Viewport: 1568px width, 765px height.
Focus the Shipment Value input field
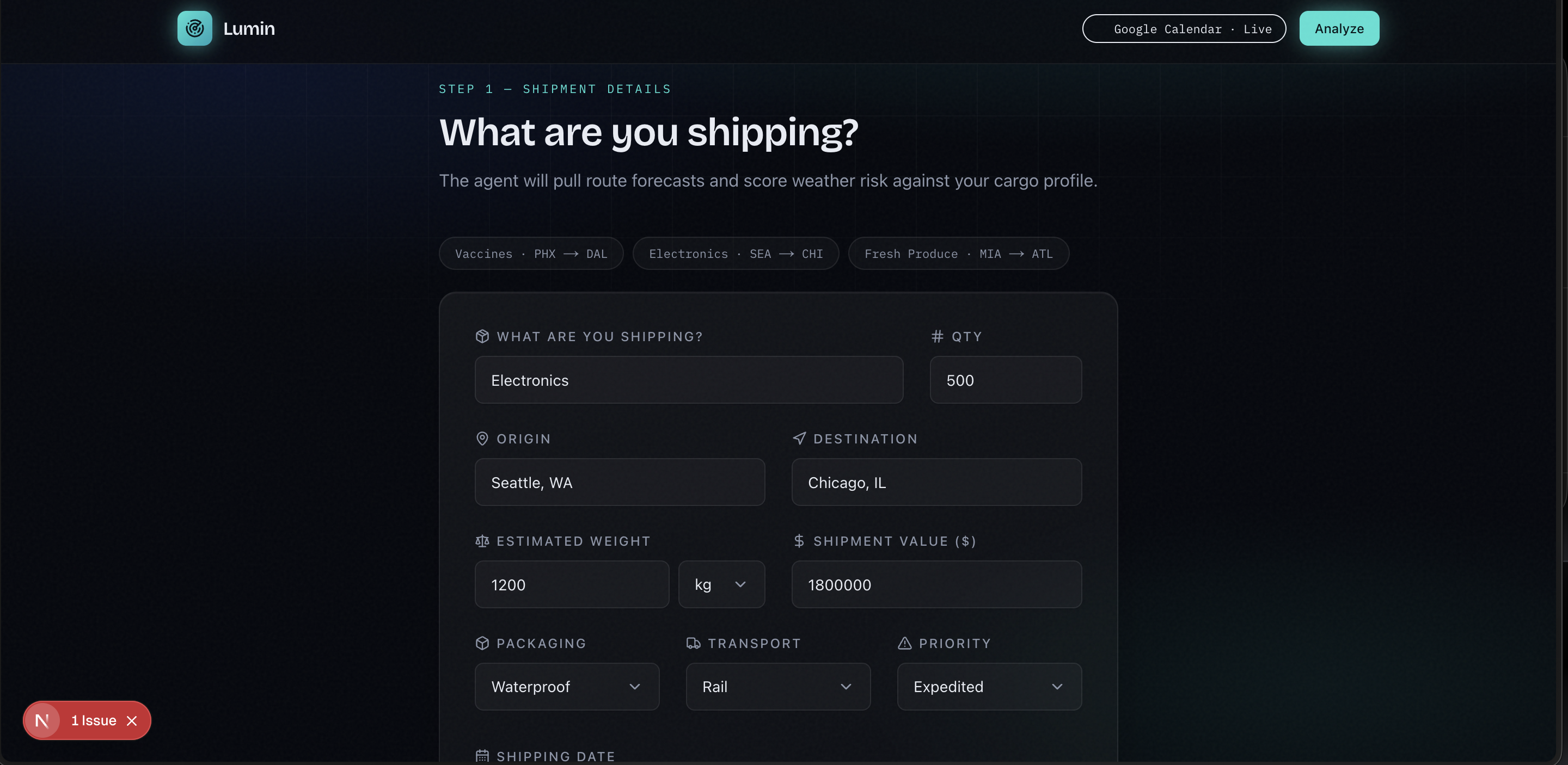pyautogui.click(x=936, y=584)
